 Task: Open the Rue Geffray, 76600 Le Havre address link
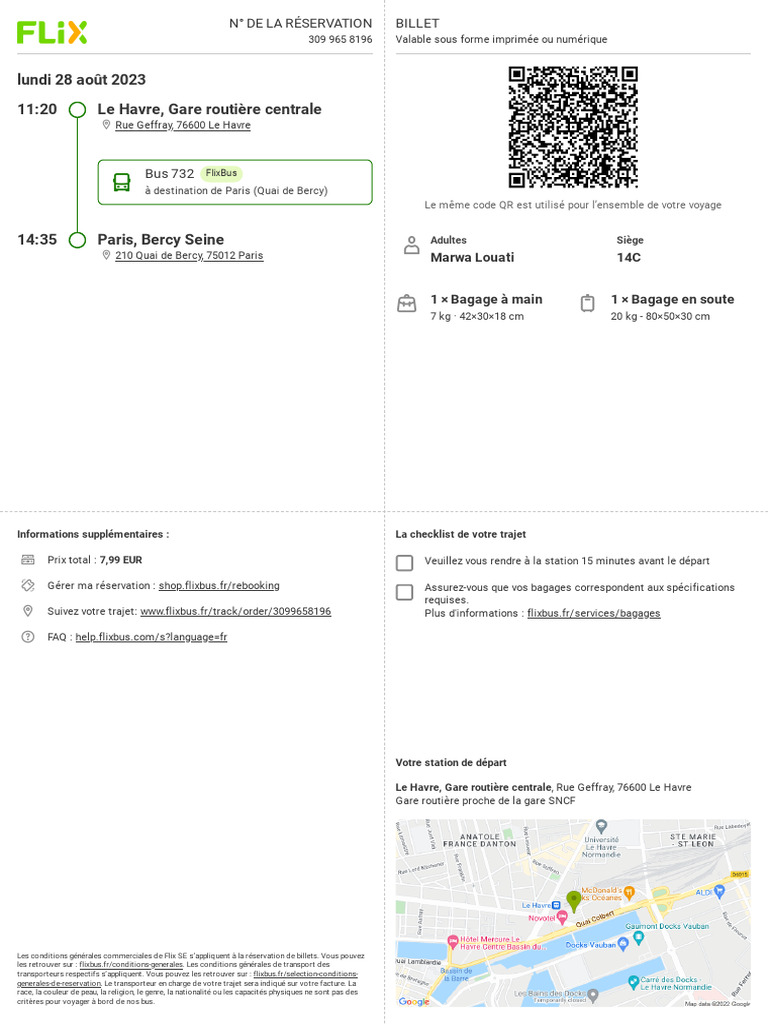click(183, 125)
